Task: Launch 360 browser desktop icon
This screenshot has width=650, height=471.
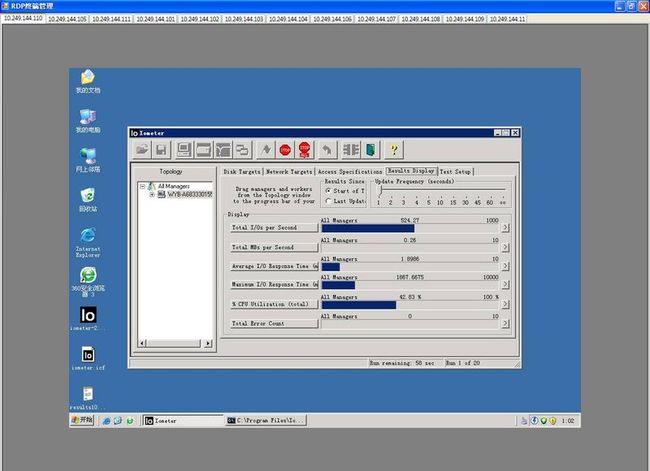Action: coord(88,282)
